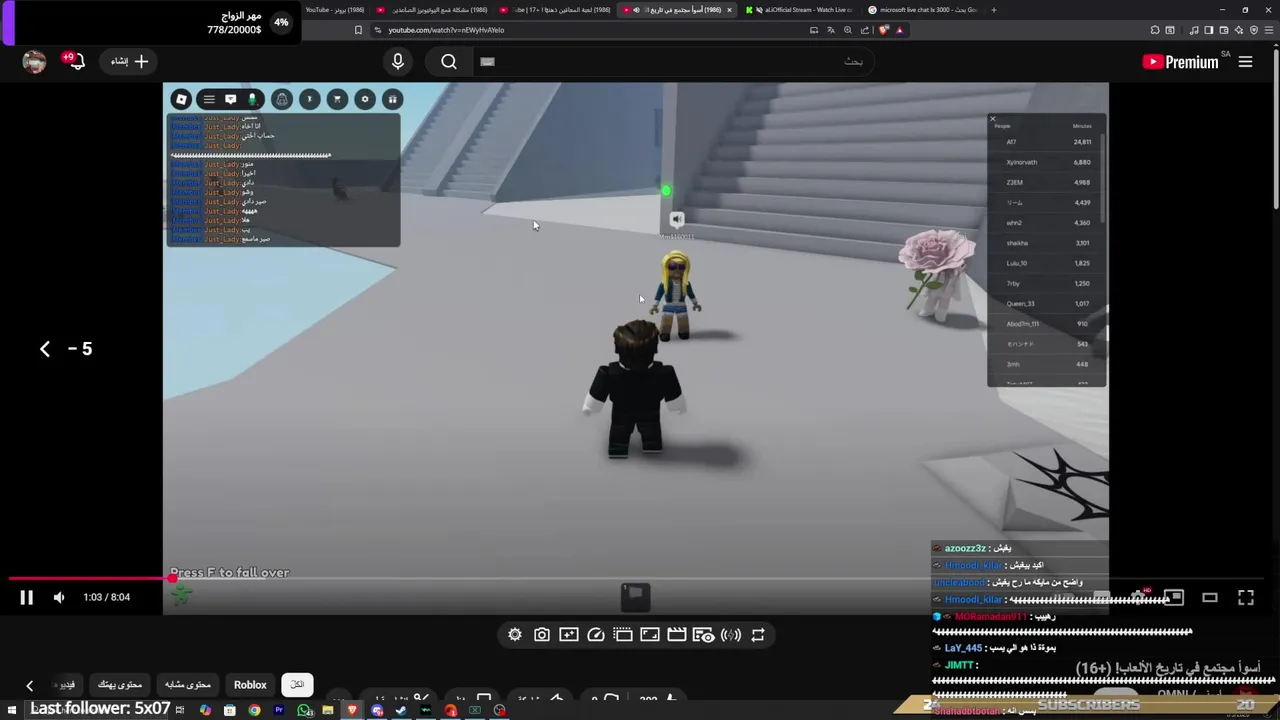
Task: Select the Lulu_10 leaderboard entry
Action: (x=1047, y=263)
